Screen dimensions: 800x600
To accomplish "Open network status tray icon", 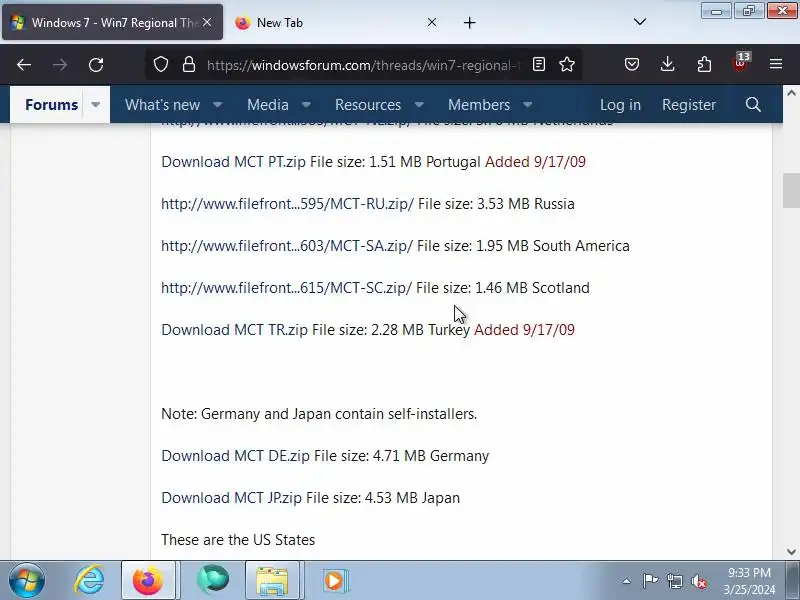I will pos(674,581).
